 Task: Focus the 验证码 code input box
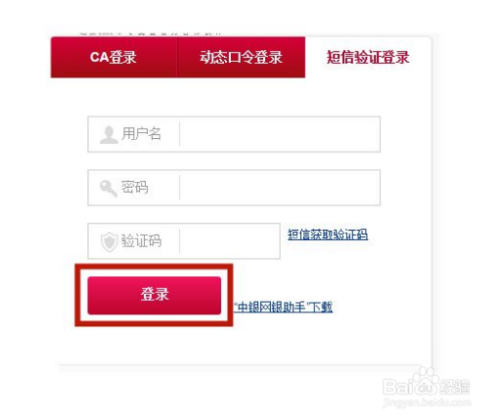coord(230,241)
